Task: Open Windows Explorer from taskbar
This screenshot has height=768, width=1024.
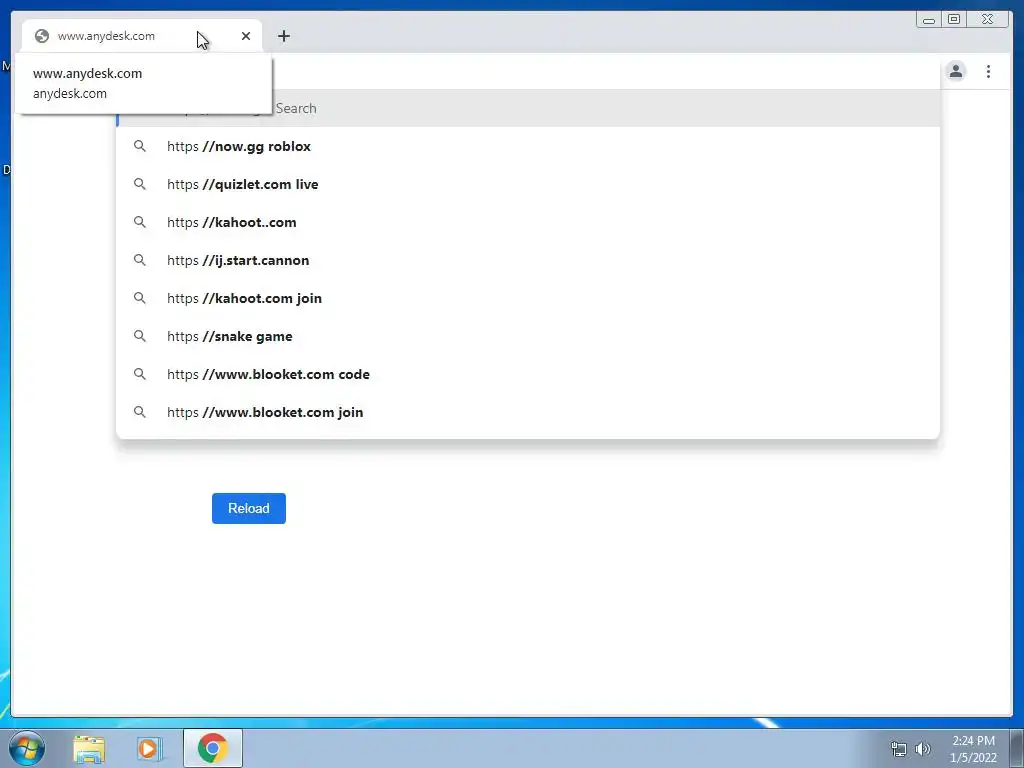Action: coord(89,748)
